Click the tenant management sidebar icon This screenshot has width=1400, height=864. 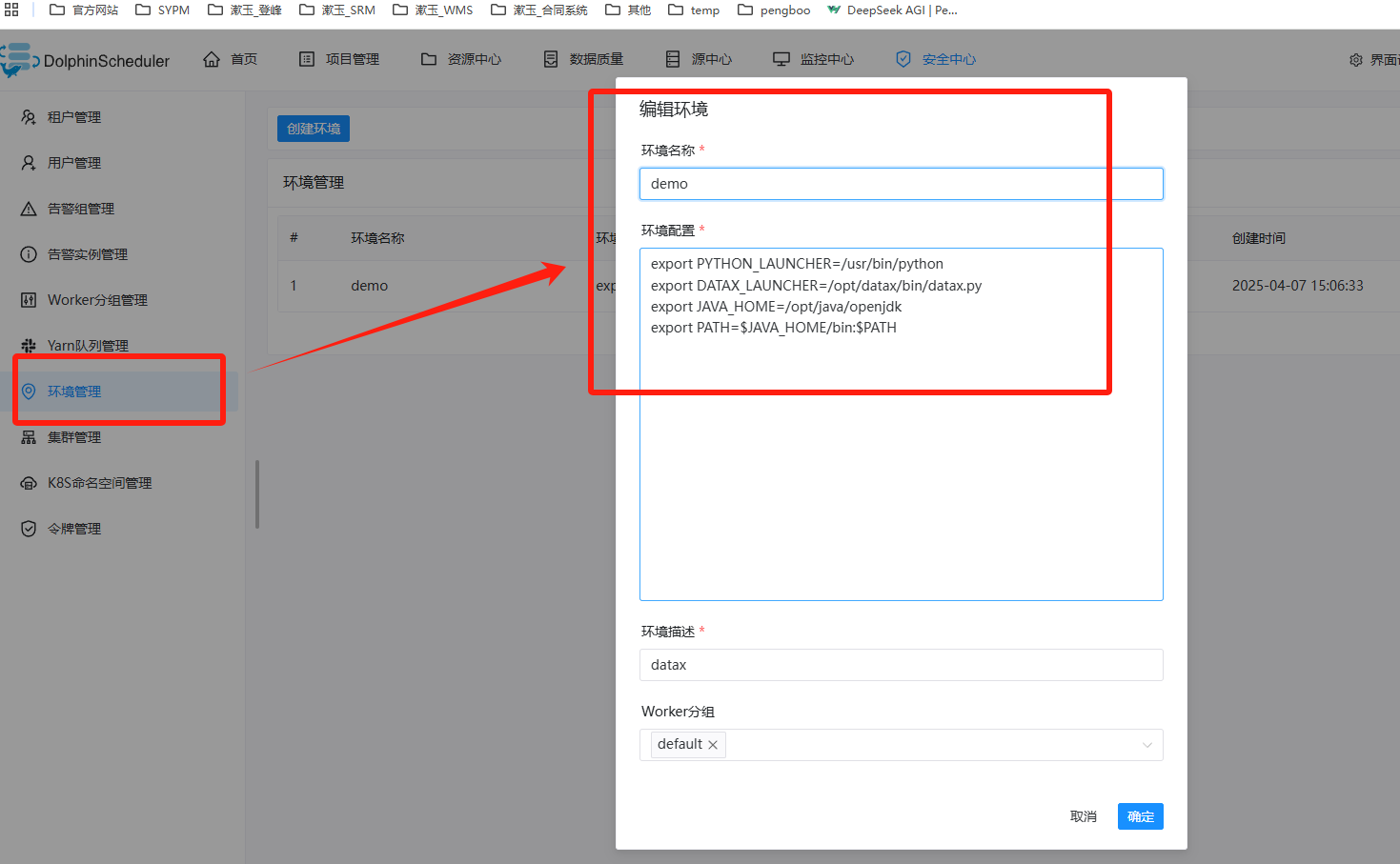pyautogui.click(x=29, y=117)
